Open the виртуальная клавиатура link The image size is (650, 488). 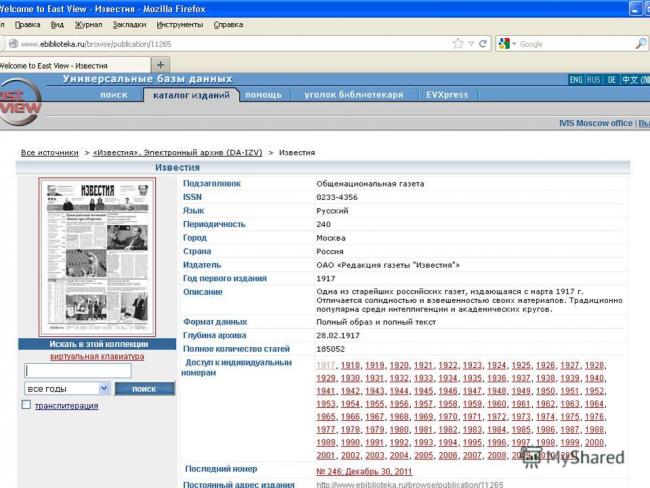(97, 356)
